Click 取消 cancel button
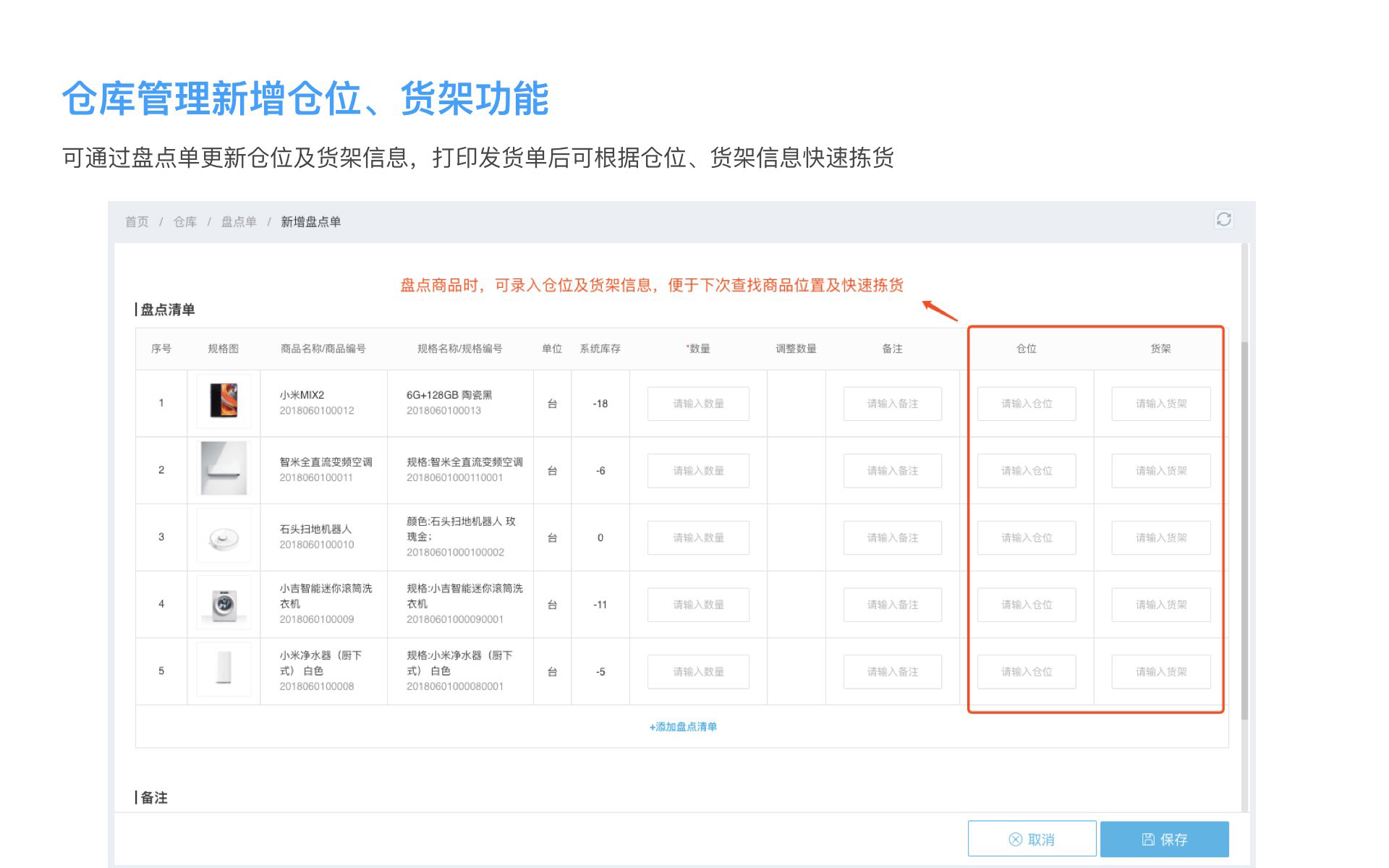 coord(1032,839)
